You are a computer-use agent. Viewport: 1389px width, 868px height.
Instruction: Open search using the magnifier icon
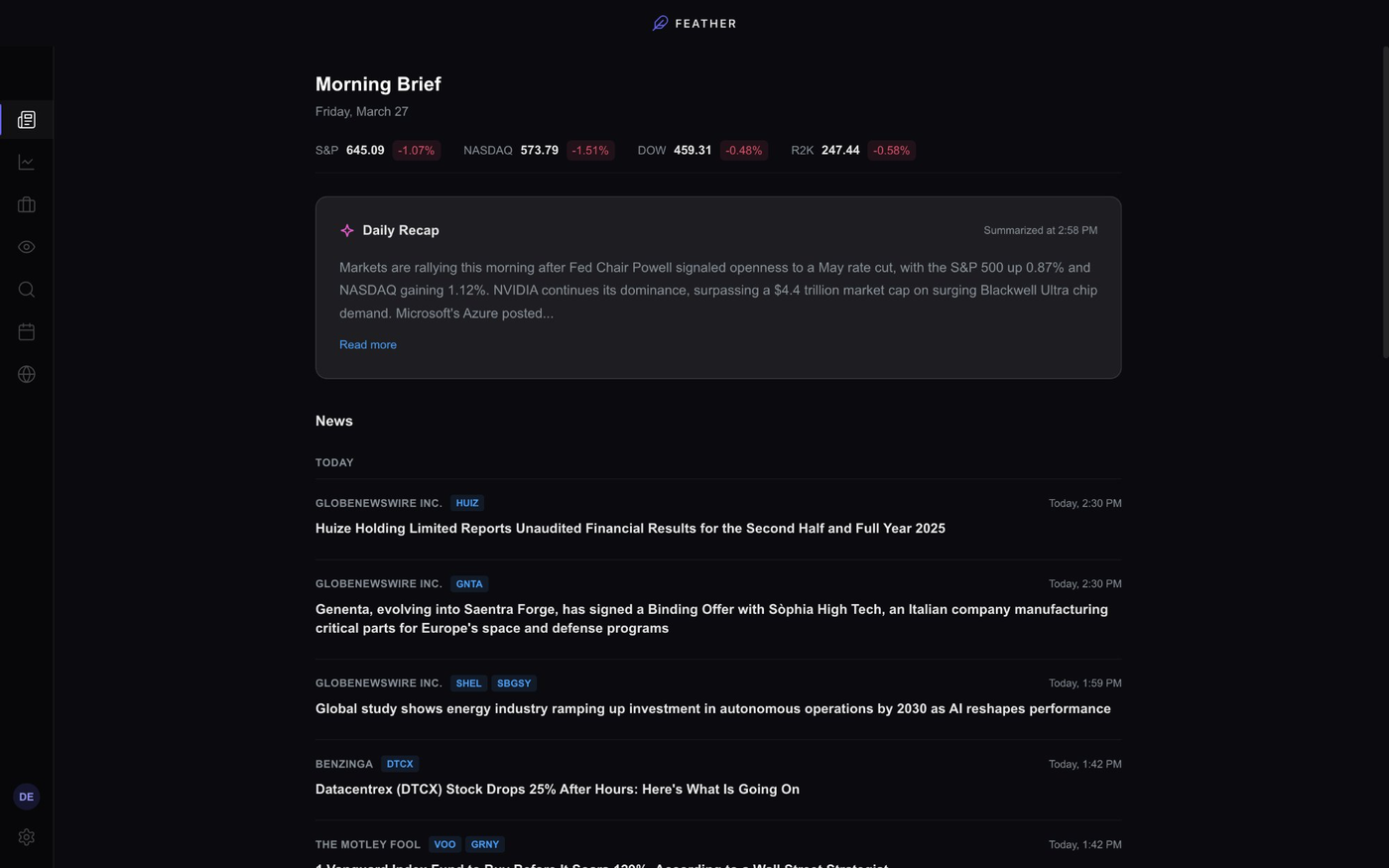coord(26,289)
